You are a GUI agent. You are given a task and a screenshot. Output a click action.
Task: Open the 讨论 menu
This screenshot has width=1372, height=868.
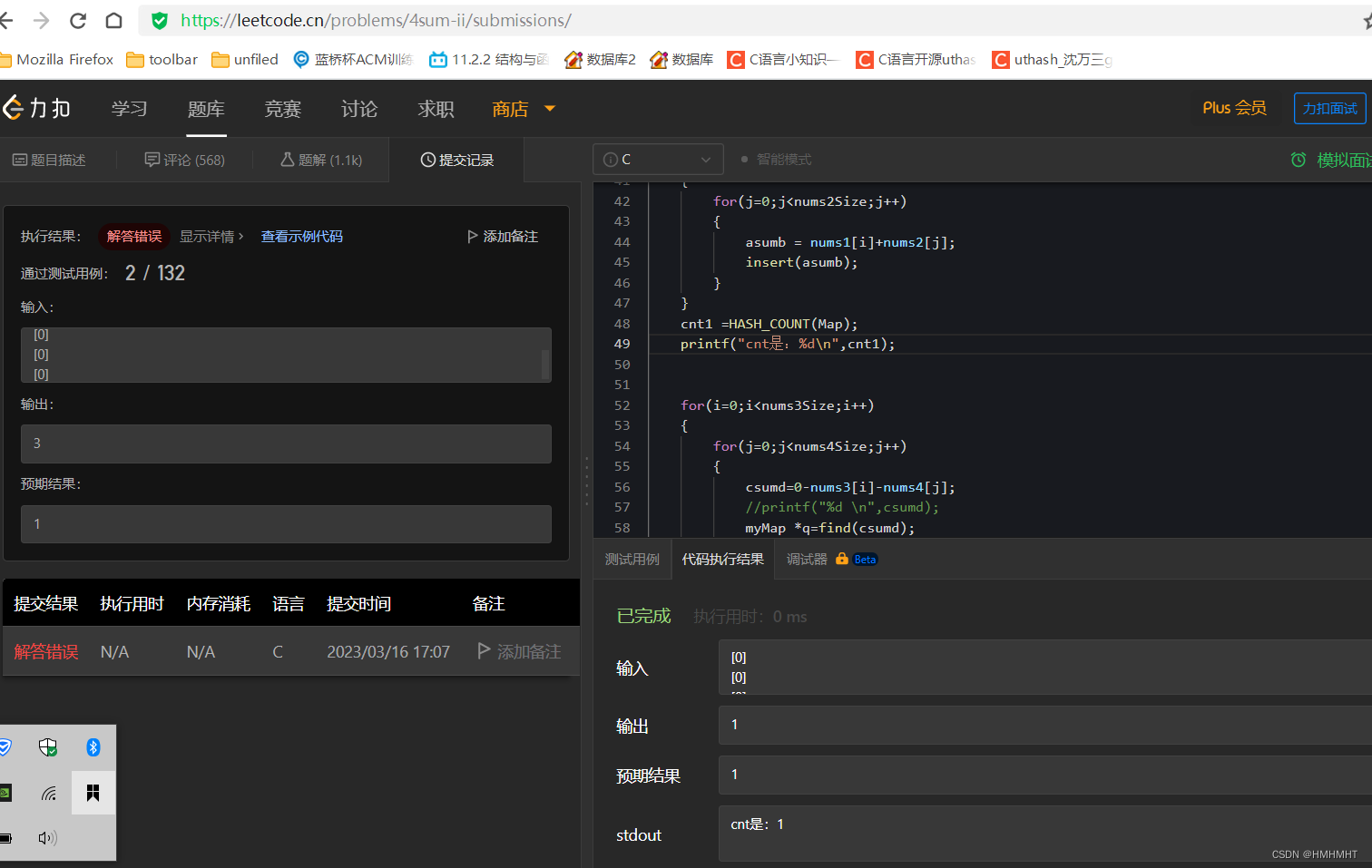[359, 109]
